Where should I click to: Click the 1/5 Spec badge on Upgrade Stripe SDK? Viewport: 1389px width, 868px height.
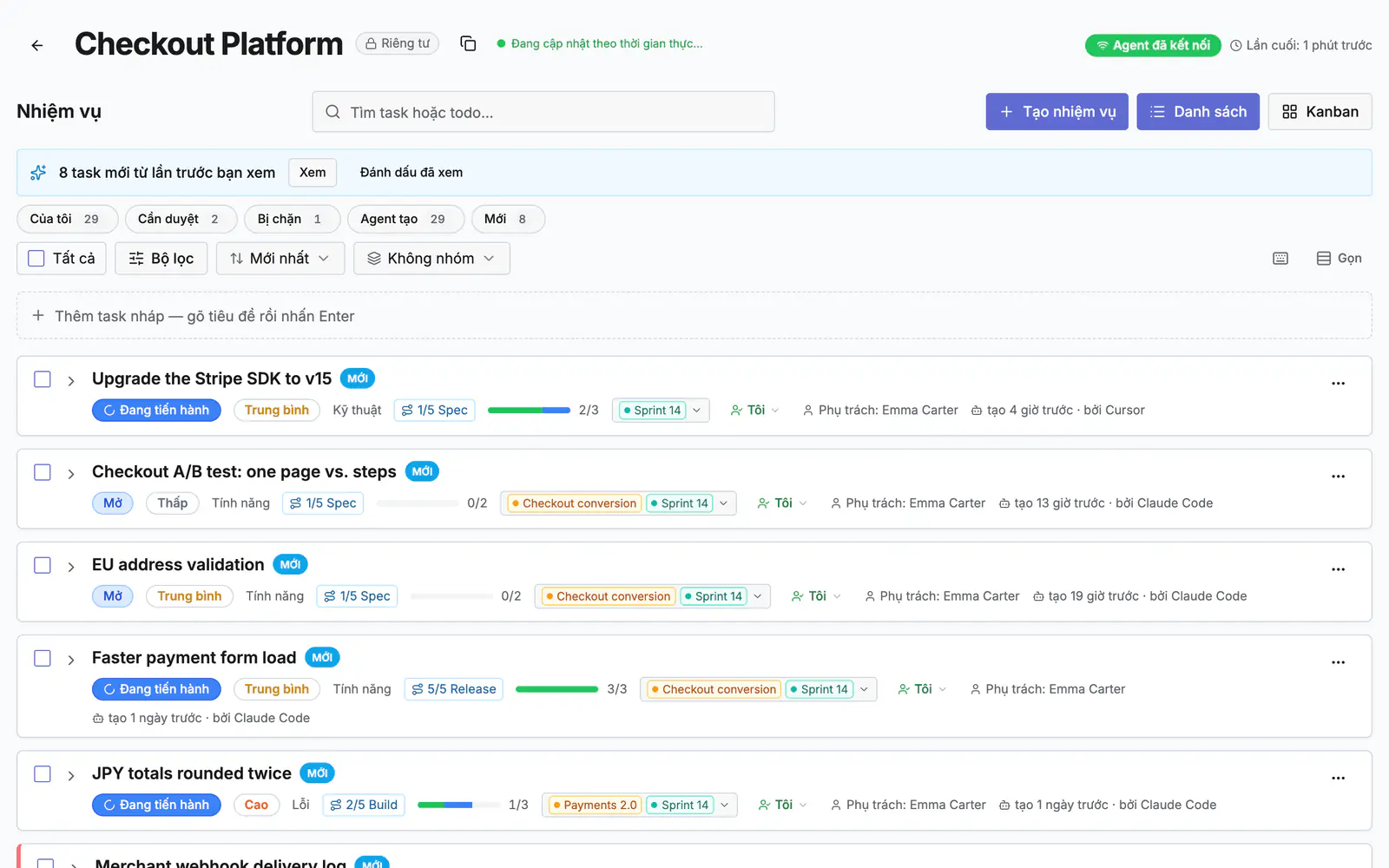[x=434, y=410]
